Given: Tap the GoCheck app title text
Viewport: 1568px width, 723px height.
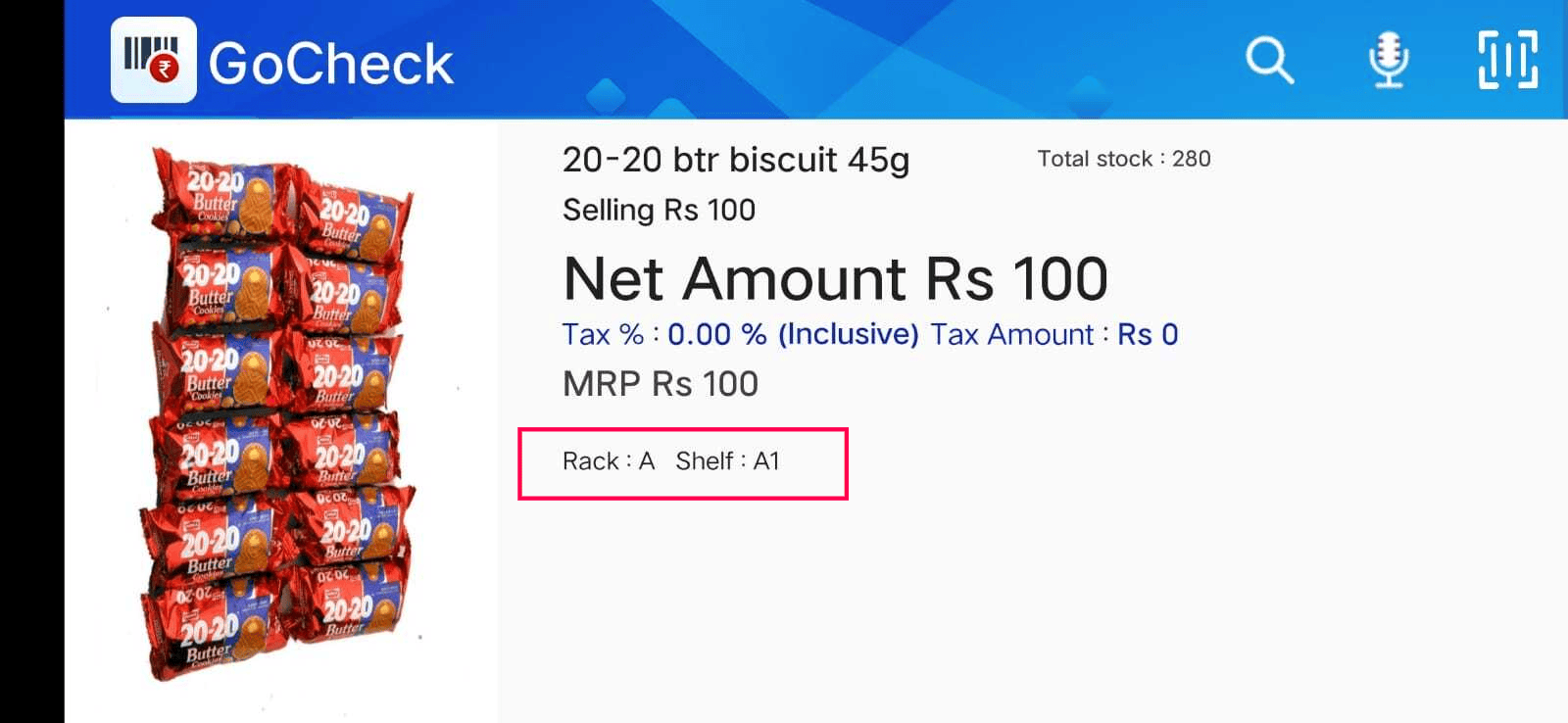Looking at the screenshot, I should pos(331,64).
